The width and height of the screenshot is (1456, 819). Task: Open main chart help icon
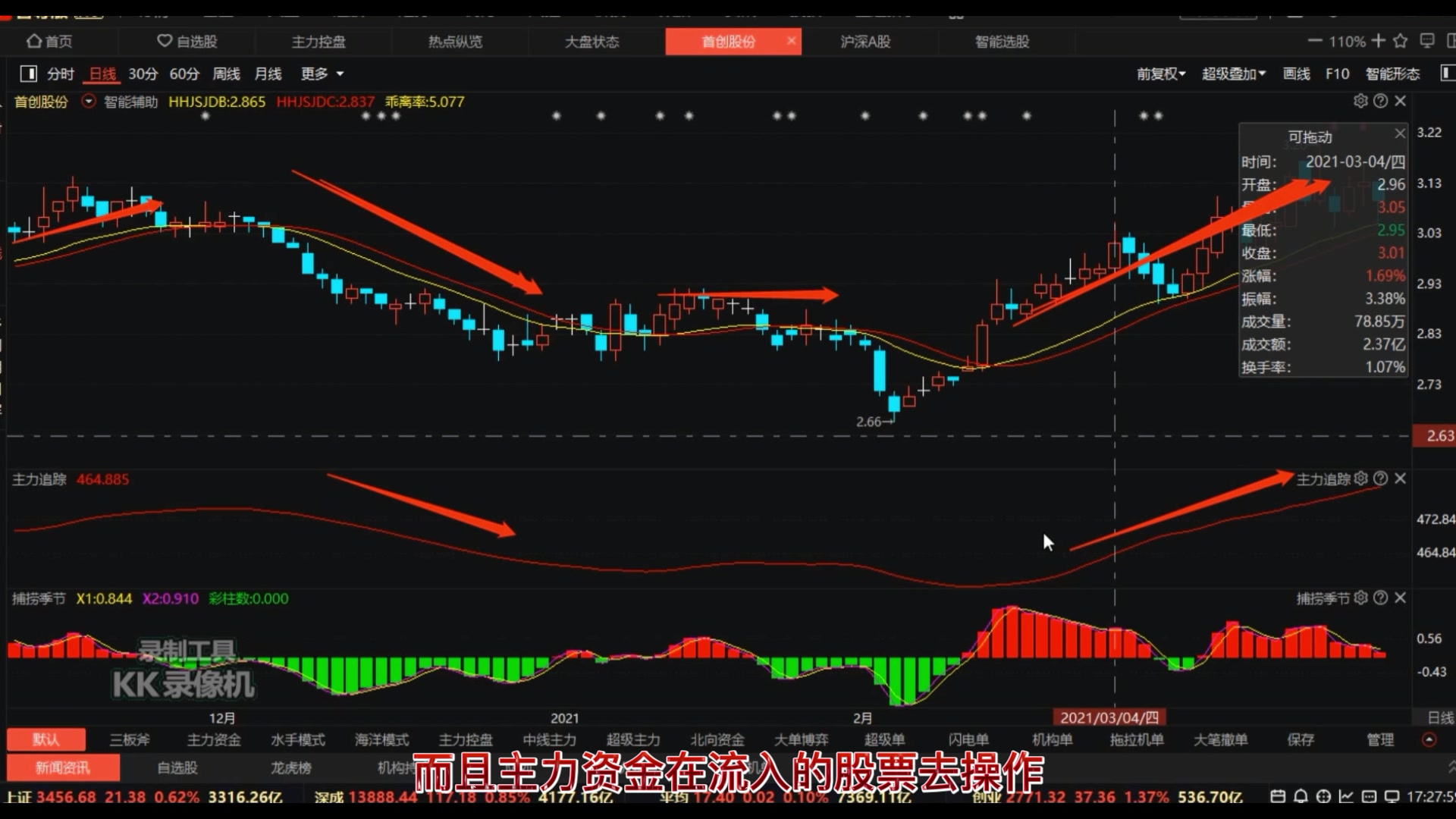tap(1380, 101)
